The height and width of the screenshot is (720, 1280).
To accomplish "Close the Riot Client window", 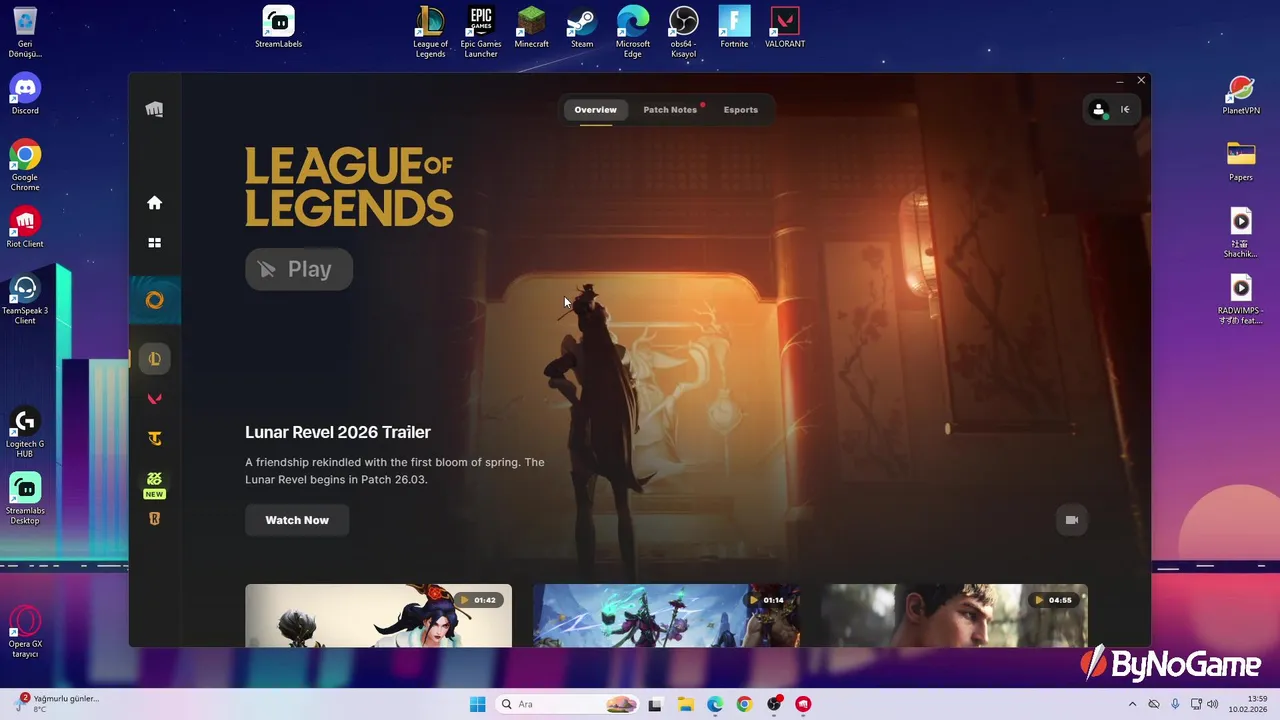I will click(x=1141, y=81).
